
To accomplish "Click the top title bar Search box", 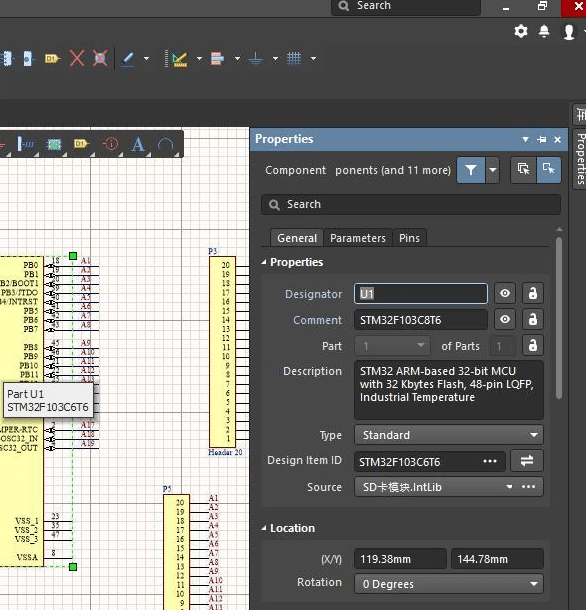I will [x=406, y=6].
